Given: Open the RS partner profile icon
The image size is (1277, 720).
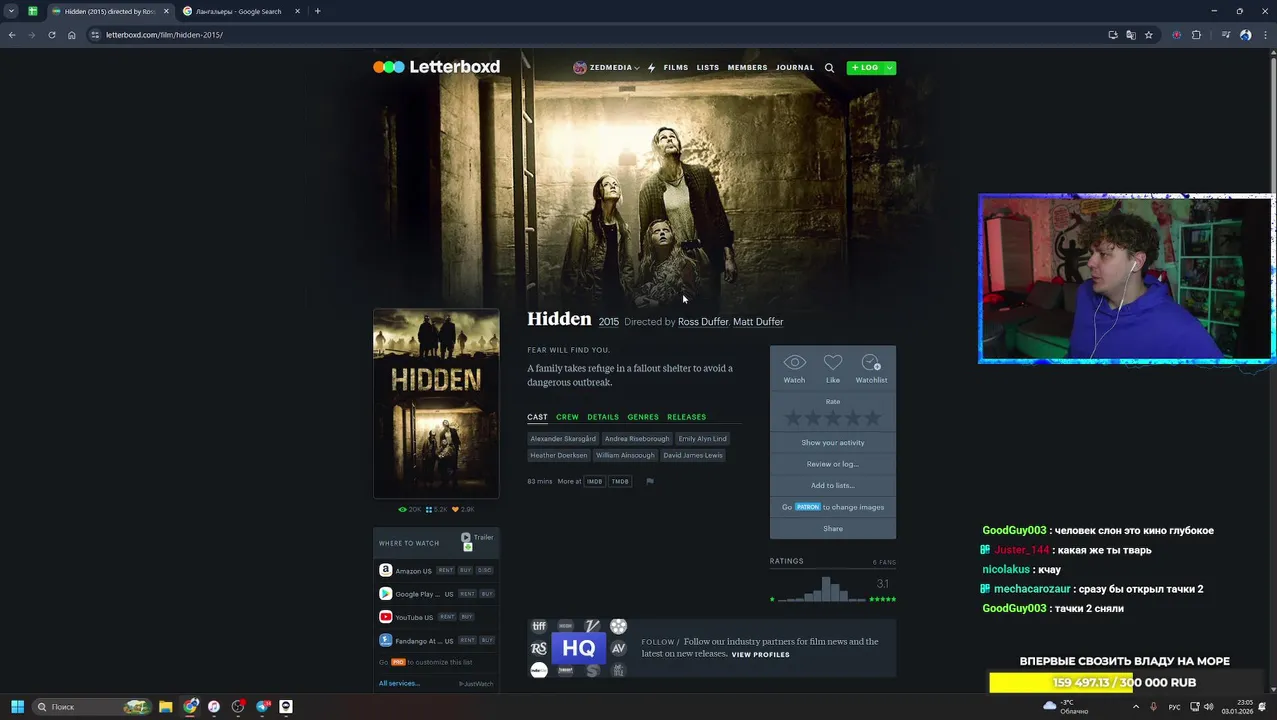Looking at the screenshot, I should (x=539, y=648).
